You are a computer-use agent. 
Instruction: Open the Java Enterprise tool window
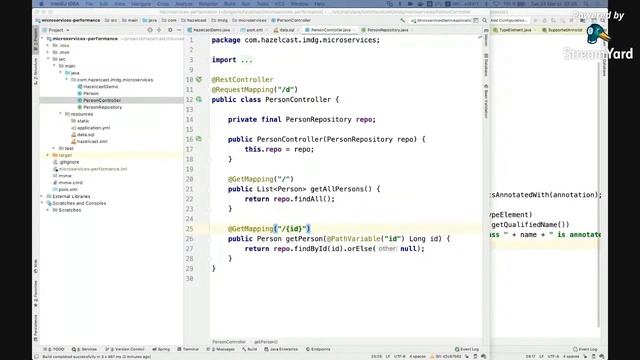pos(282,349)
